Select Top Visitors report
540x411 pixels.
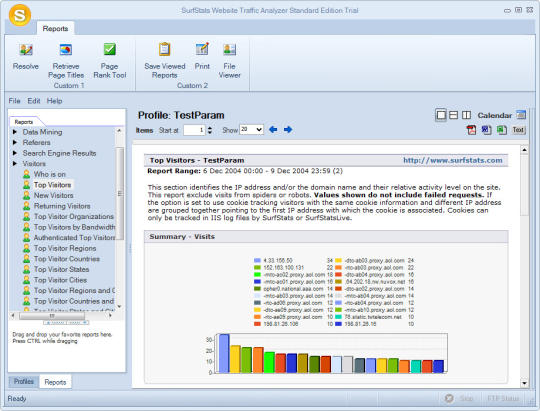[x=52, y=185]
